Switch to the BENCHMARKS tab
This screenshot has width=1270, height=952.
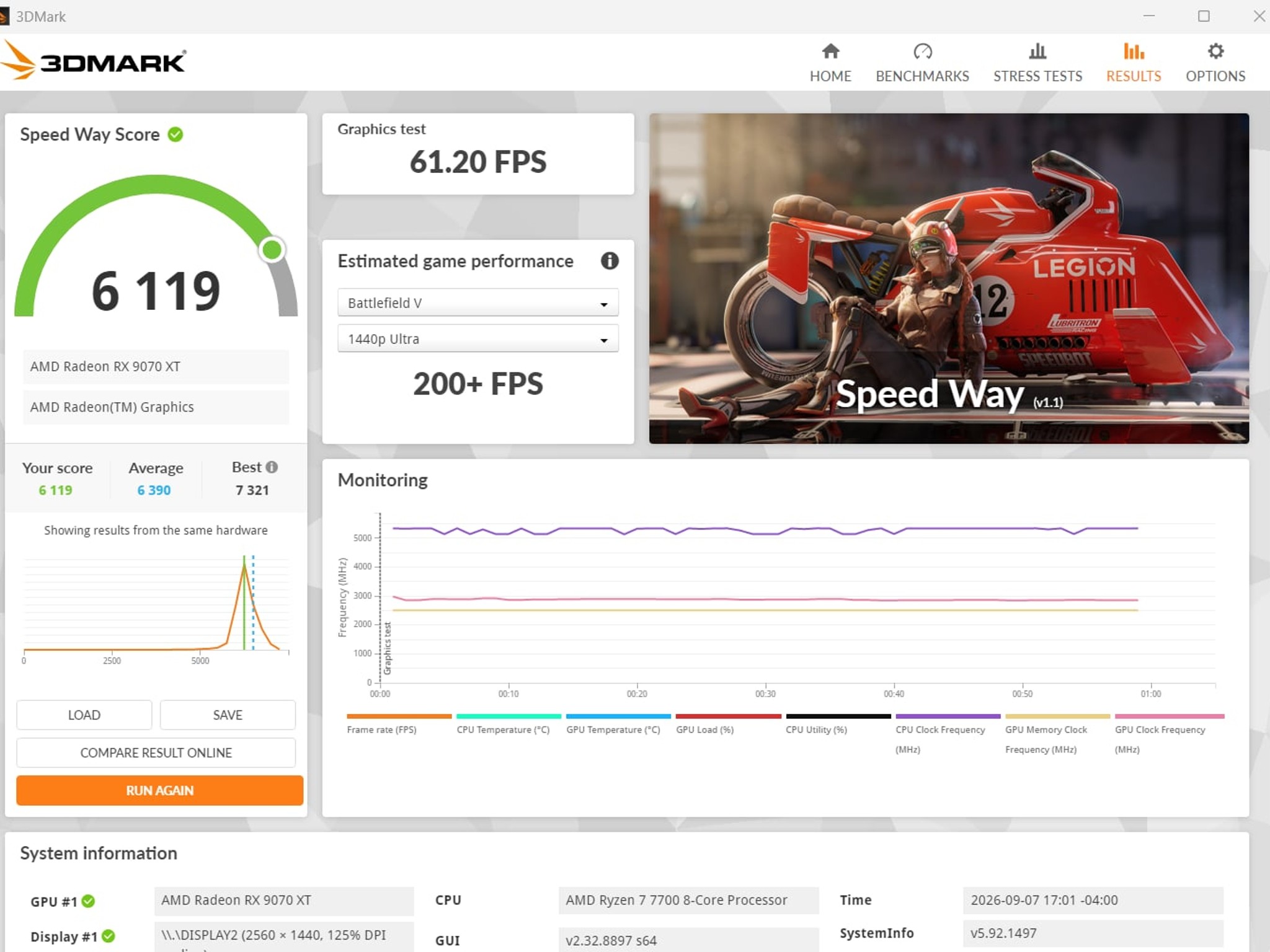(922, 63)
